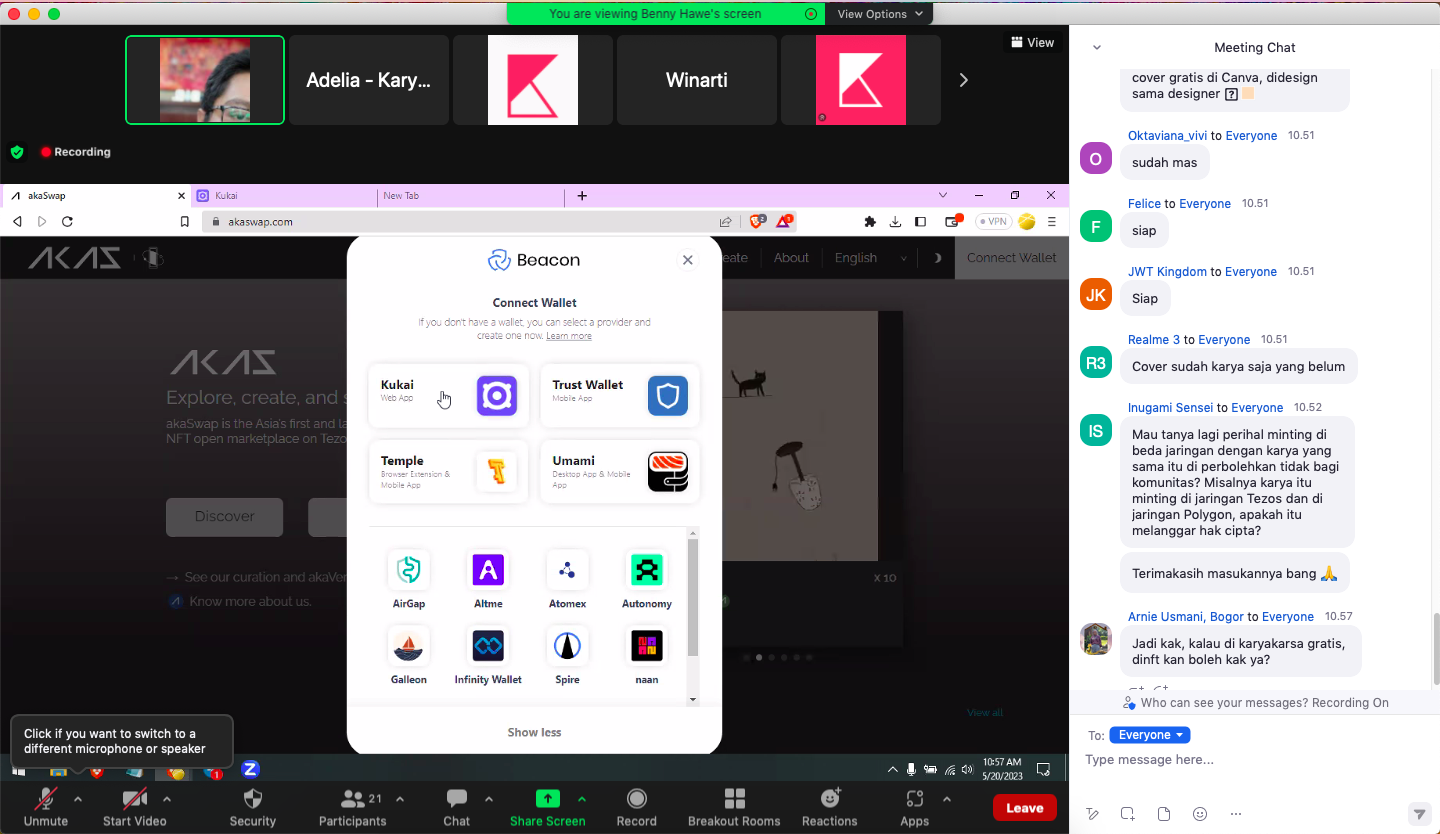1440x834 pixels.
Task: Show next participants with right arrow
Action: coord(963,80)
